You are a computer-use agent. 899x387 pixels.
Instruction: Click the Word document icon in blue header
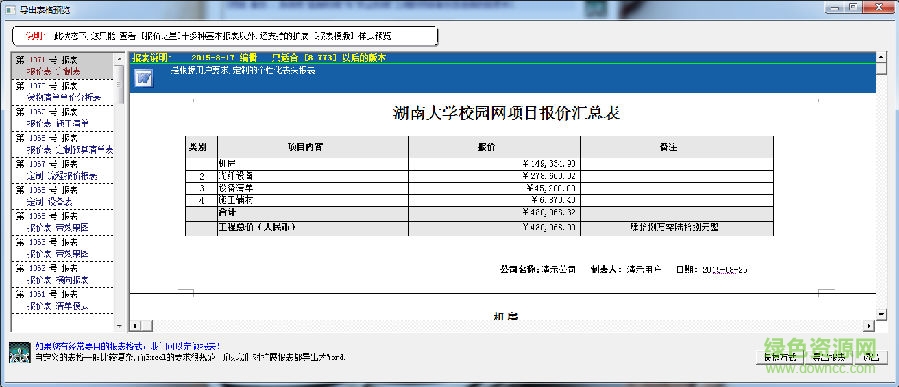(143, 78)
